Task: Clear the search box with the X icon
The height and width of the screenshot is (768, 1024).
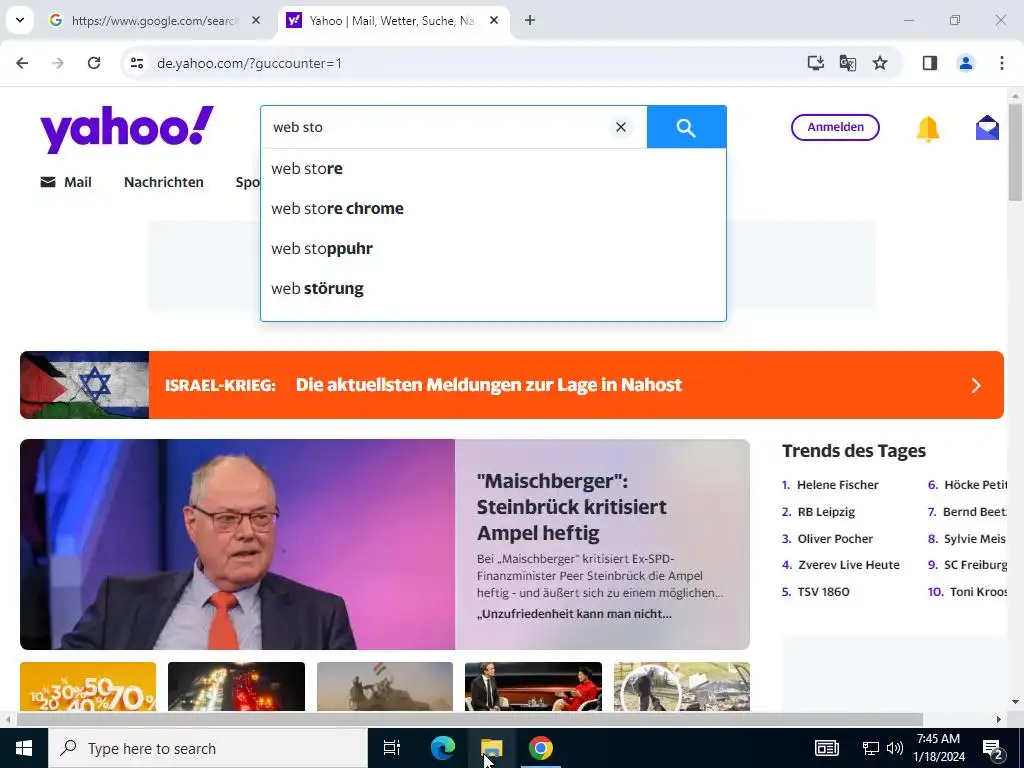Action: point(621,127)
